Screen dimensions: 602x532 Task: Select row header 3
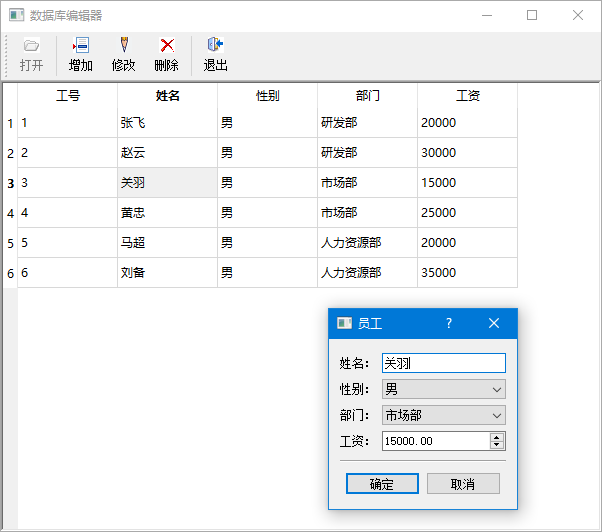pos(10,183)
